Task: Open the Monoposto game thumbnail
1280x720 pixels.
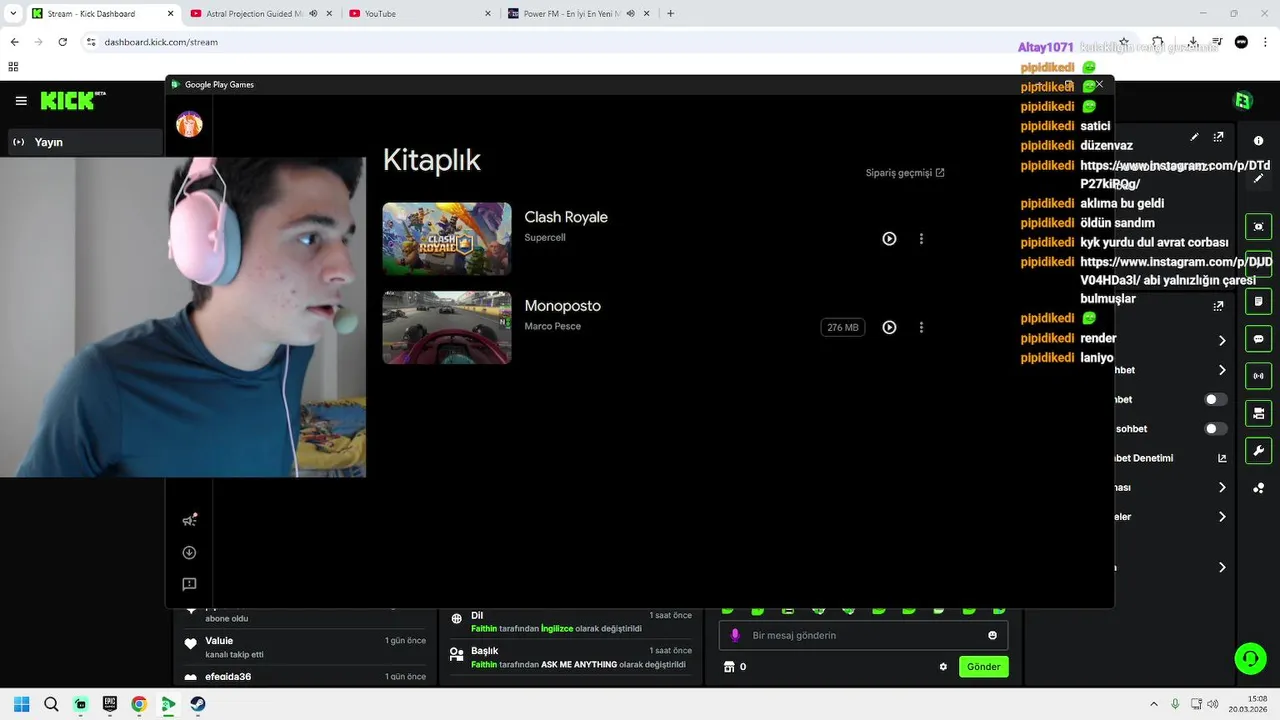Action: tap(447, 327)
